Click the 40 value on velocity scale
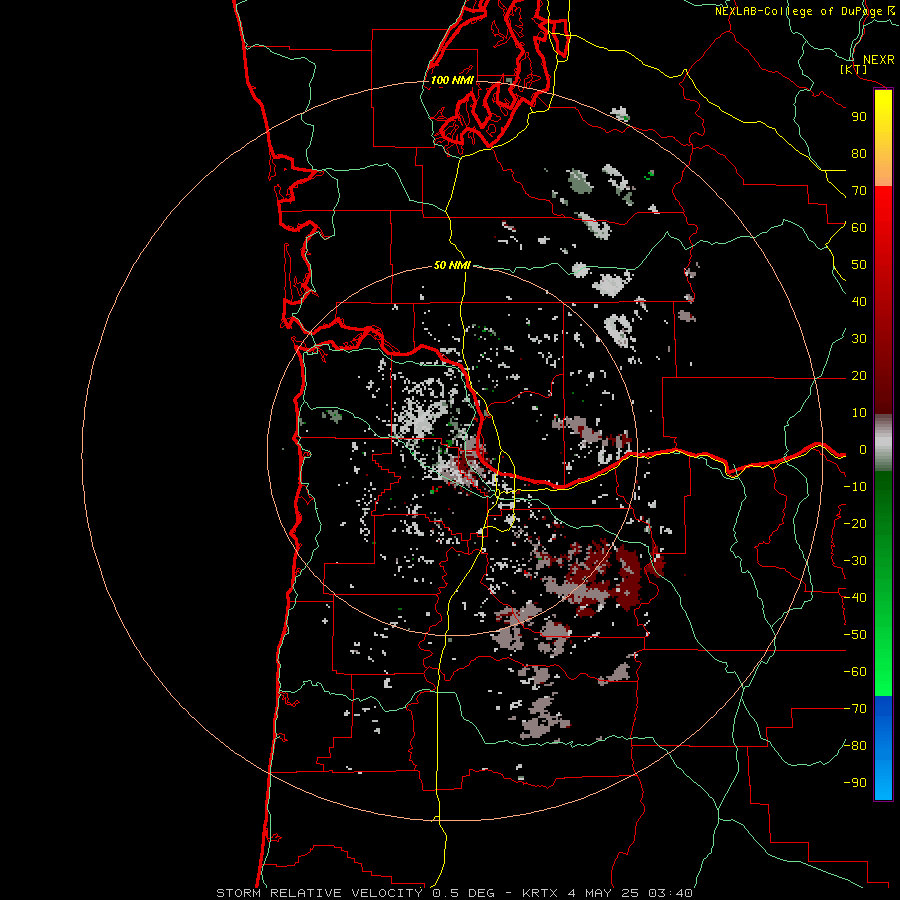This screenshot has height=900, width=900. click(x=859, y=301)
